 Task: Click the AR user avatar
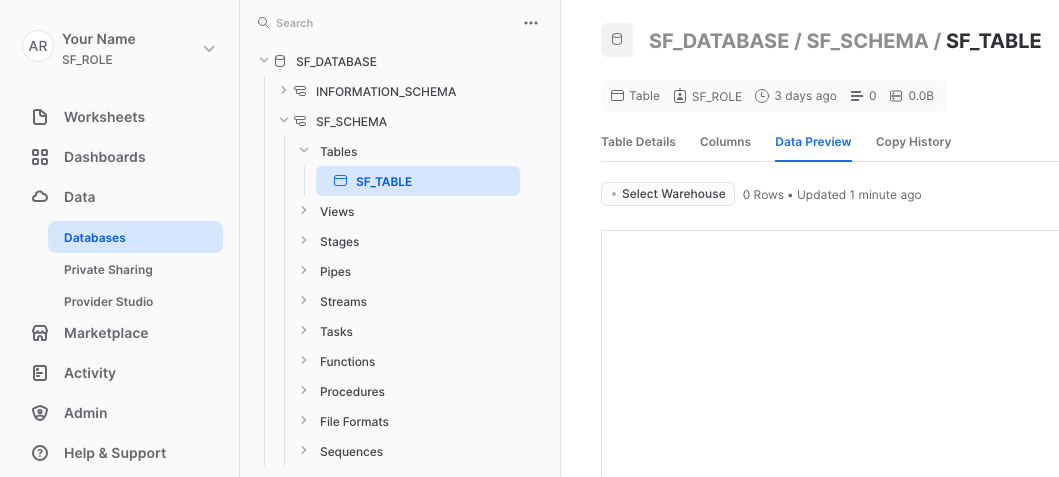click(x=38, y=47)
